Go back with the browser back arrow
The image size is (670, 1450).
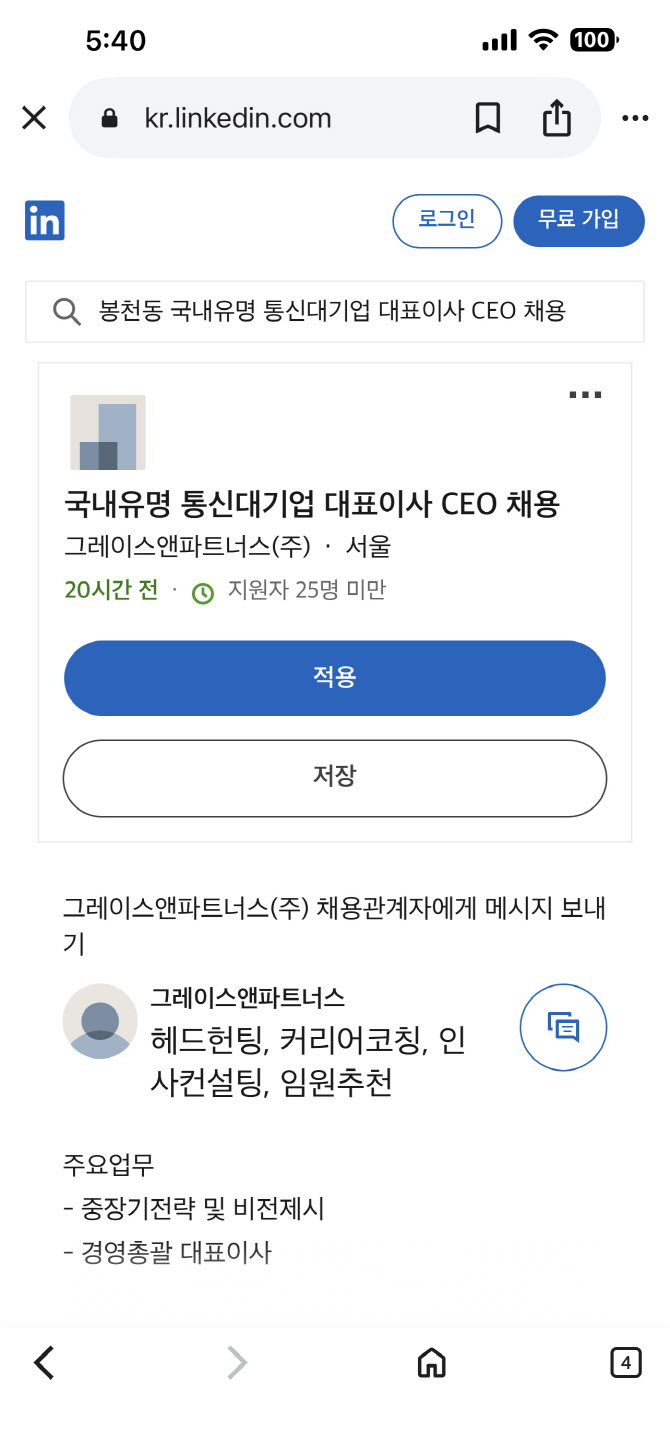[44, 1362]
